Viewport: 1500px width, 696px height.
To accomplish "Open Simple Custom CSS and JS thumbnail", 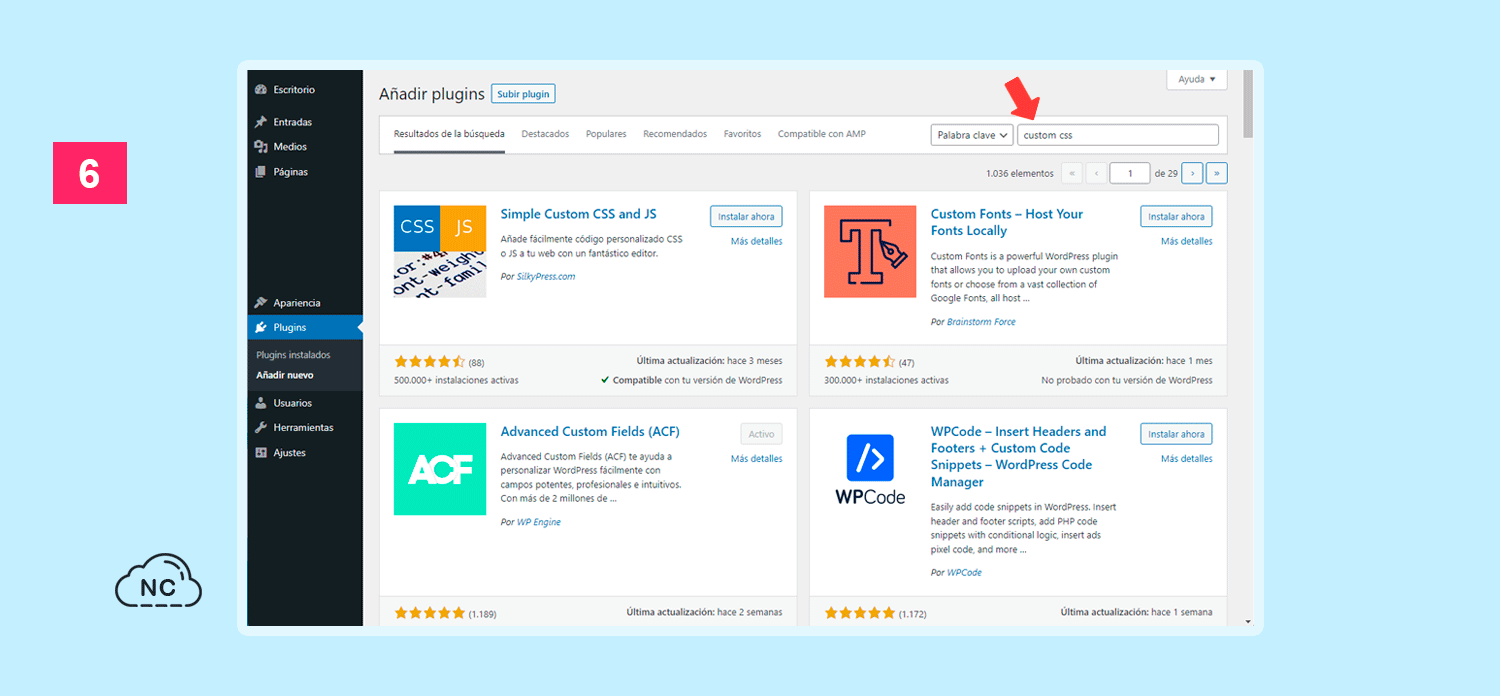I will point(440,252).
